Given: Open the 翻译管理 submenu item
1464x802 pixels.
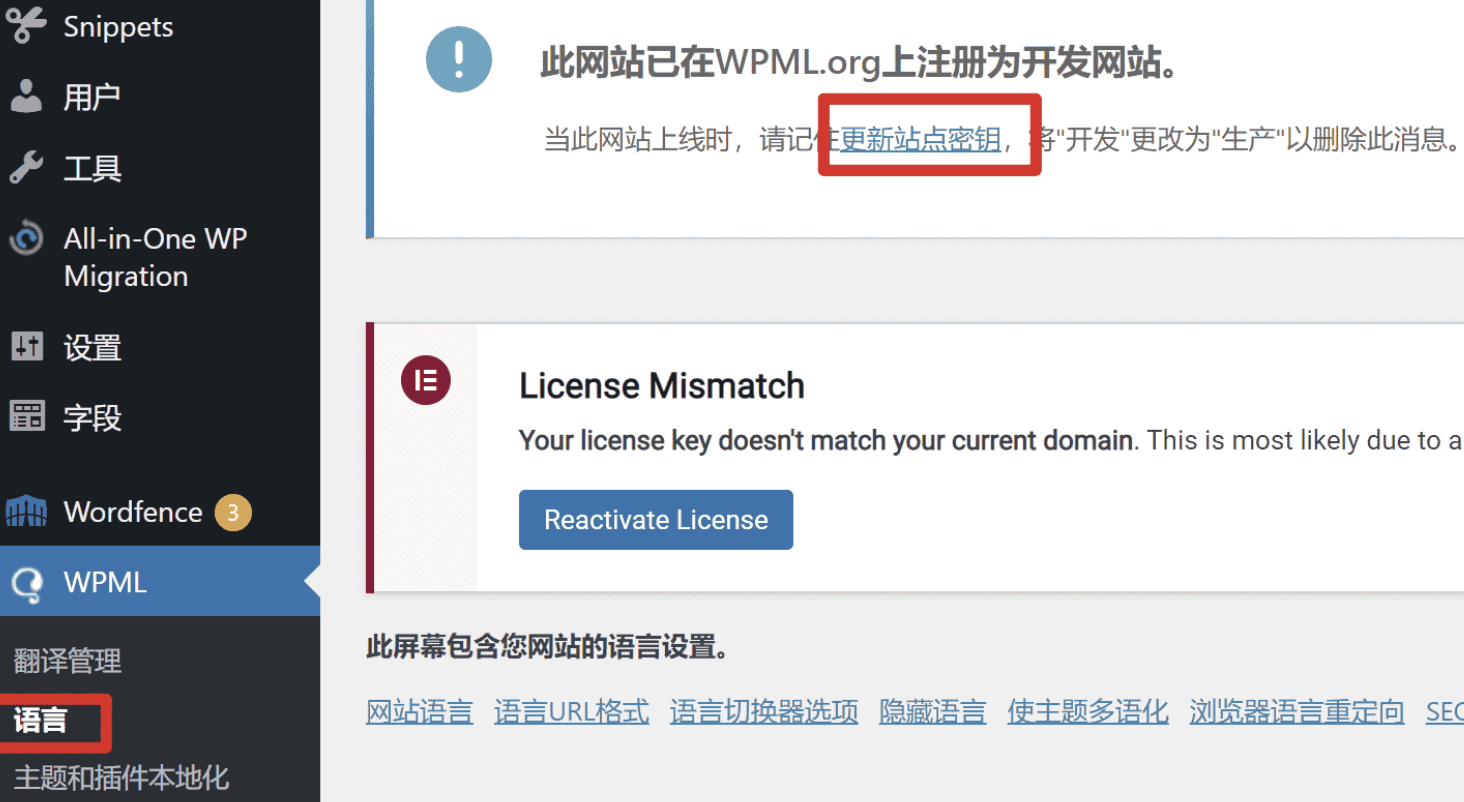Looking at the screenshot, I should coord(66,661).
